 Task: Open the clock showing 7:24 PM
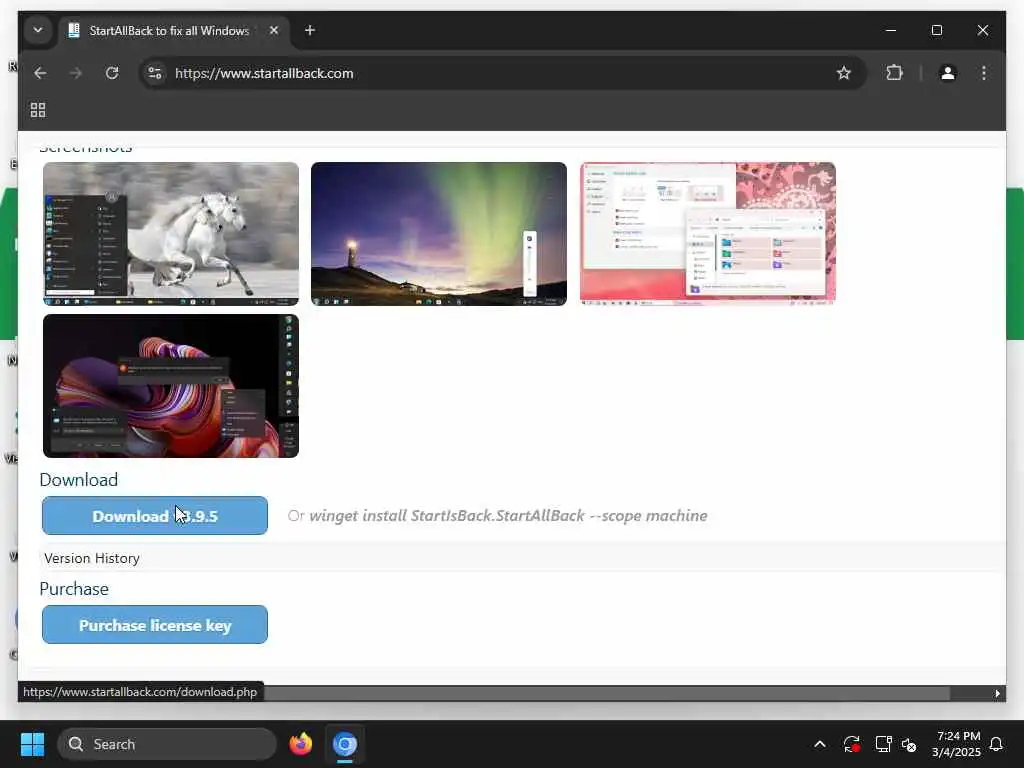pos(957,744)
